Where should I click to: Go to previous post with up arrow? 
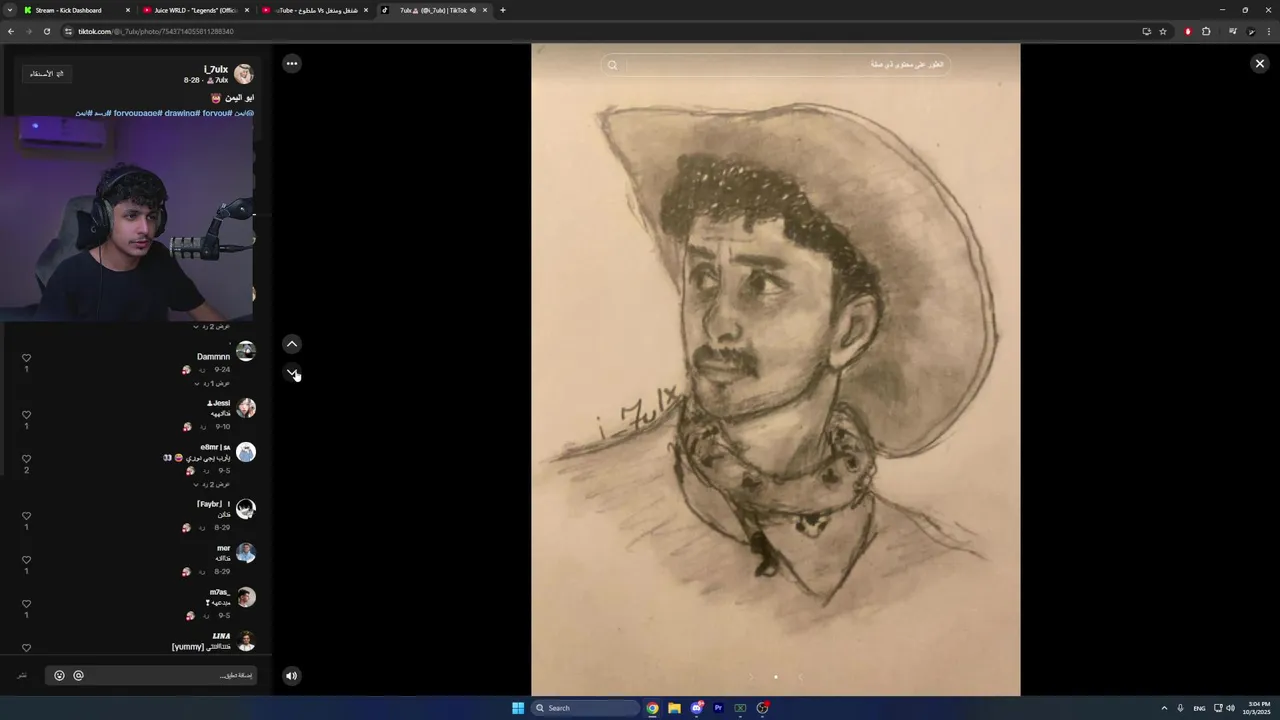pyautogui.click(x=291, y=344)
